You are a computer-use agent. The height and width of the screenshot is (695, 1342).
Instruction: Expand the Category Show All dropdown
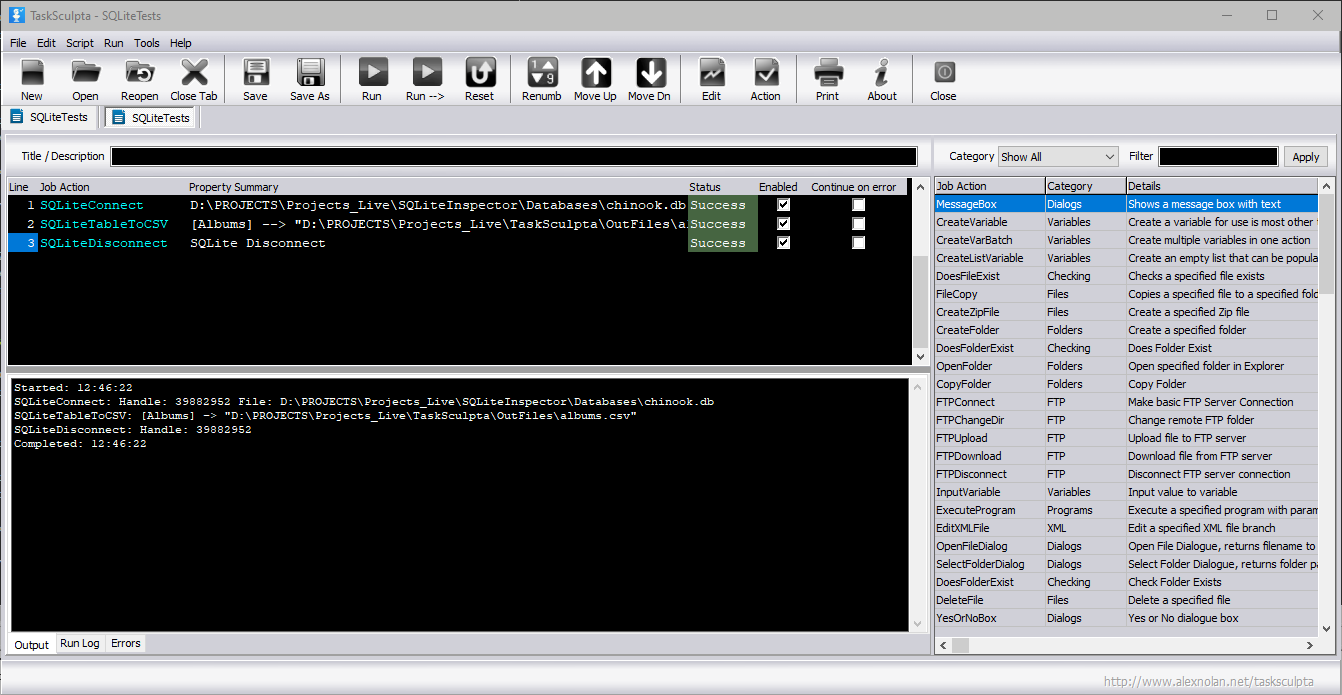click(x=1058, y=157)
